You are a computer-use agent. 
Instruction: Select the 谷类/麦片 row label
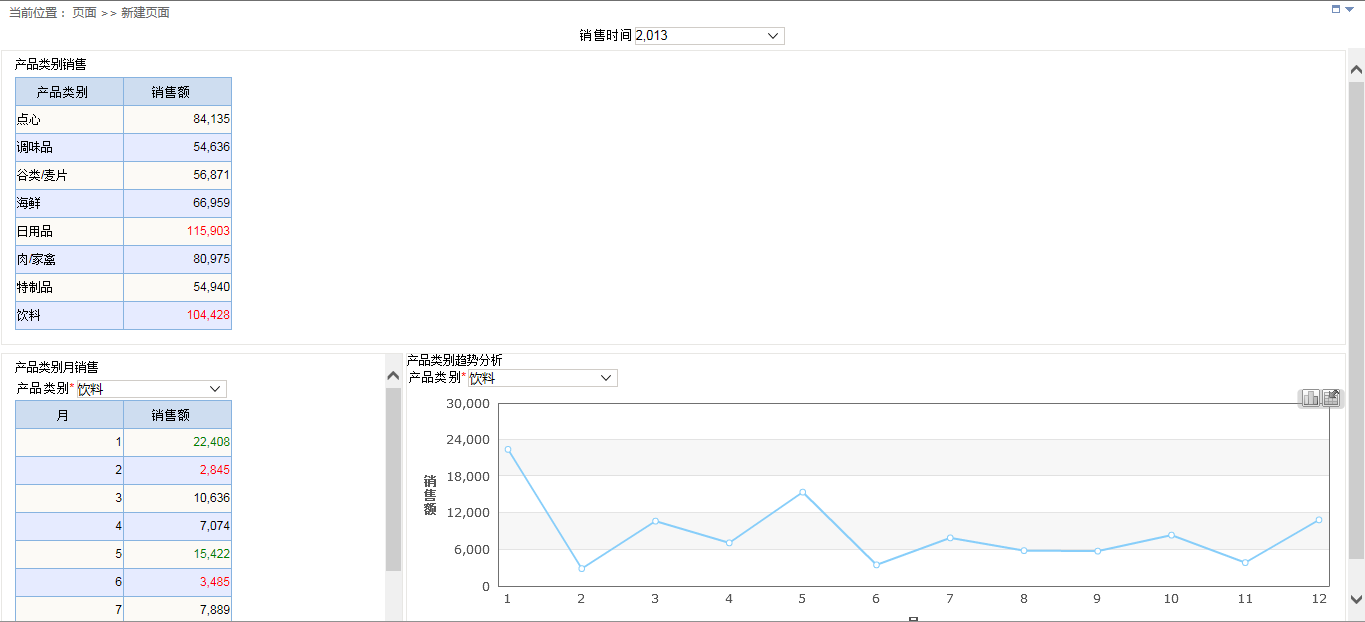click(42, 175)
